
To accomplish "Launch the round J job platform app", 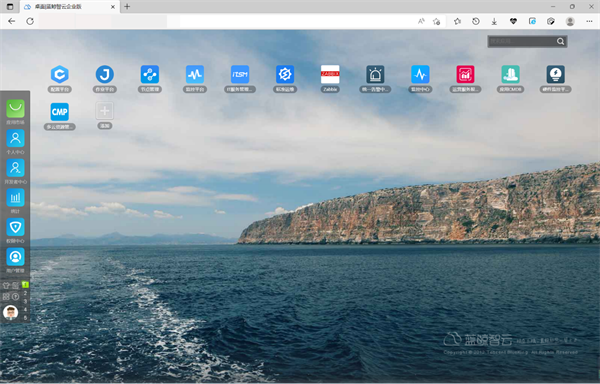I will 104,75.
